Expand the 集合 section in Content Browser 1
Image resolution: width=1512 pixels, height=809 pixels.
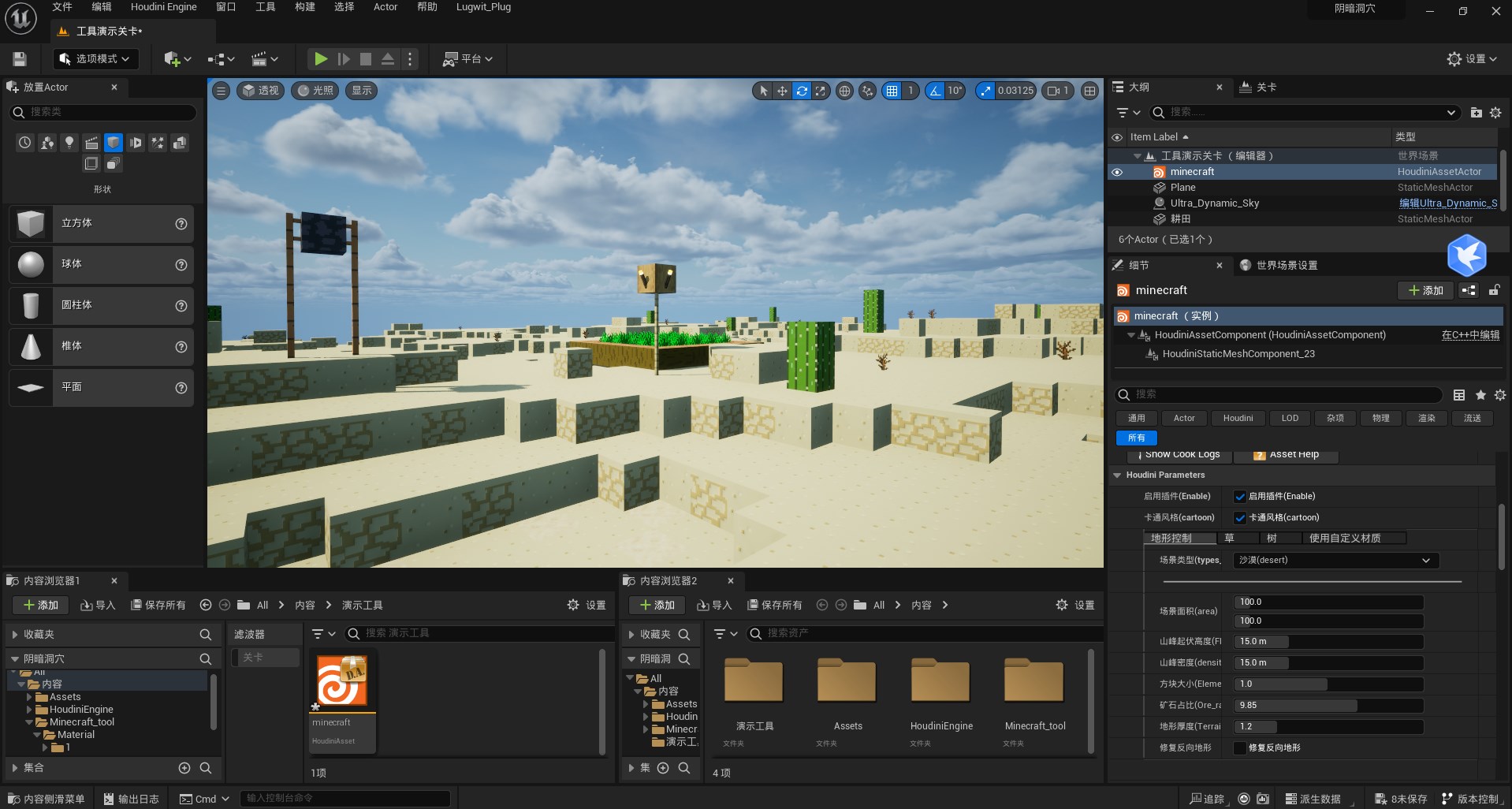(x=14, y=768)
